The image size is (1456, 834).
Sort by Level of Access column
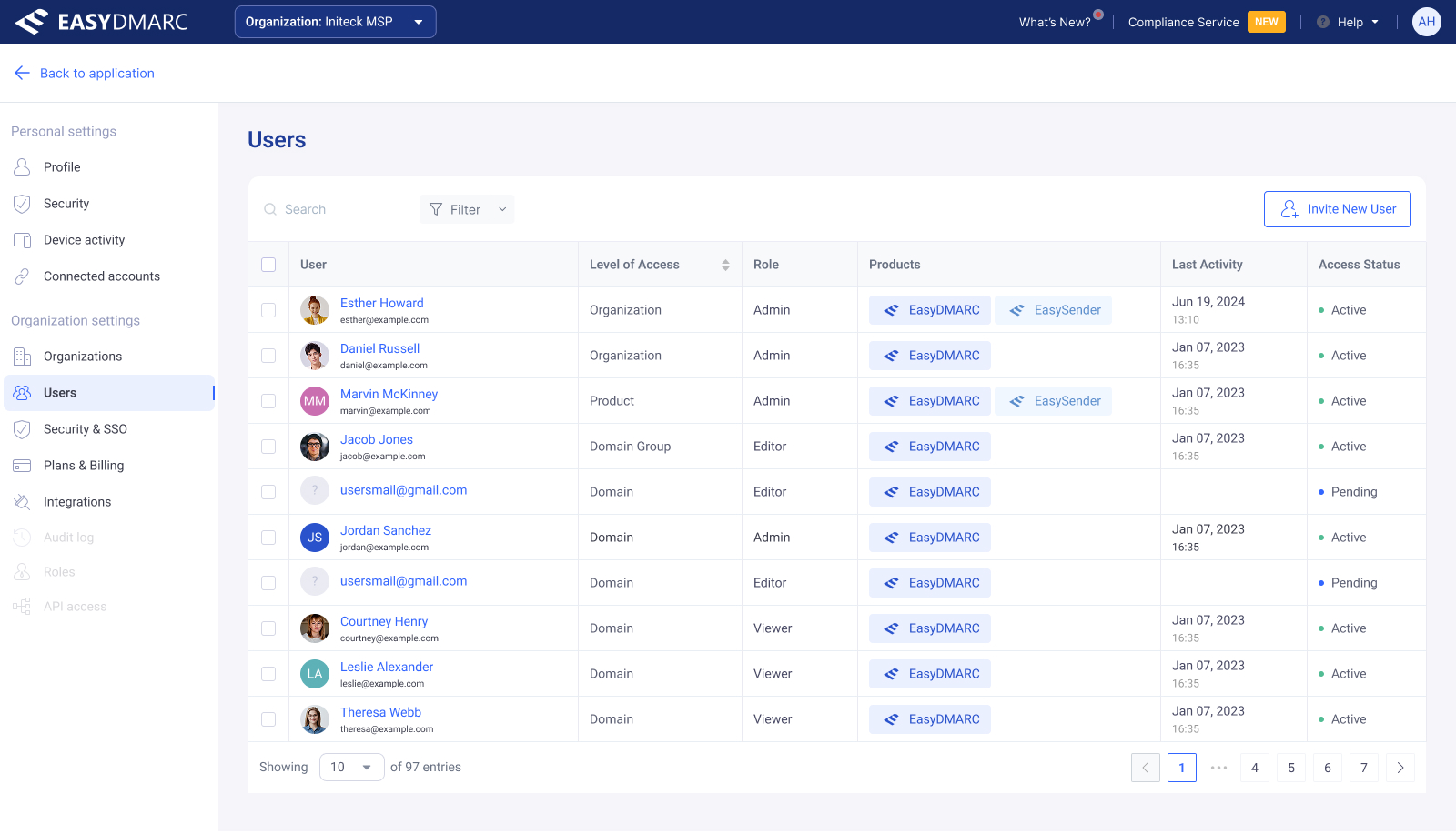click(x=725, y=265)
